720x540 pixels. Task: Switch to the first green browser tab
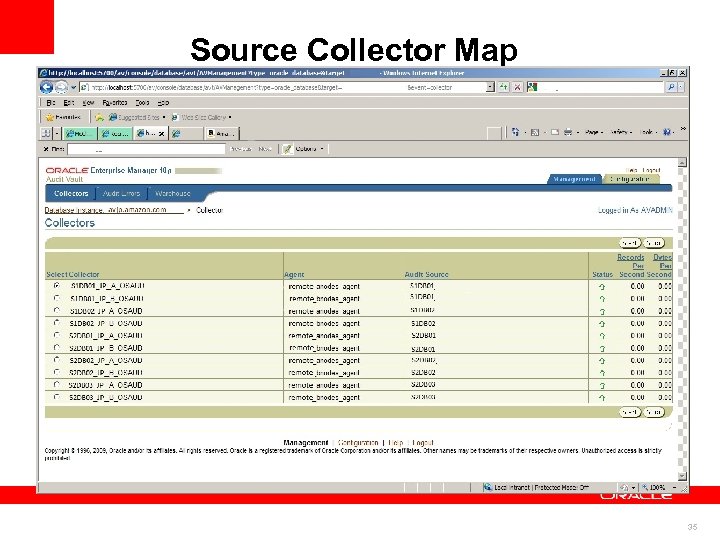80,134
